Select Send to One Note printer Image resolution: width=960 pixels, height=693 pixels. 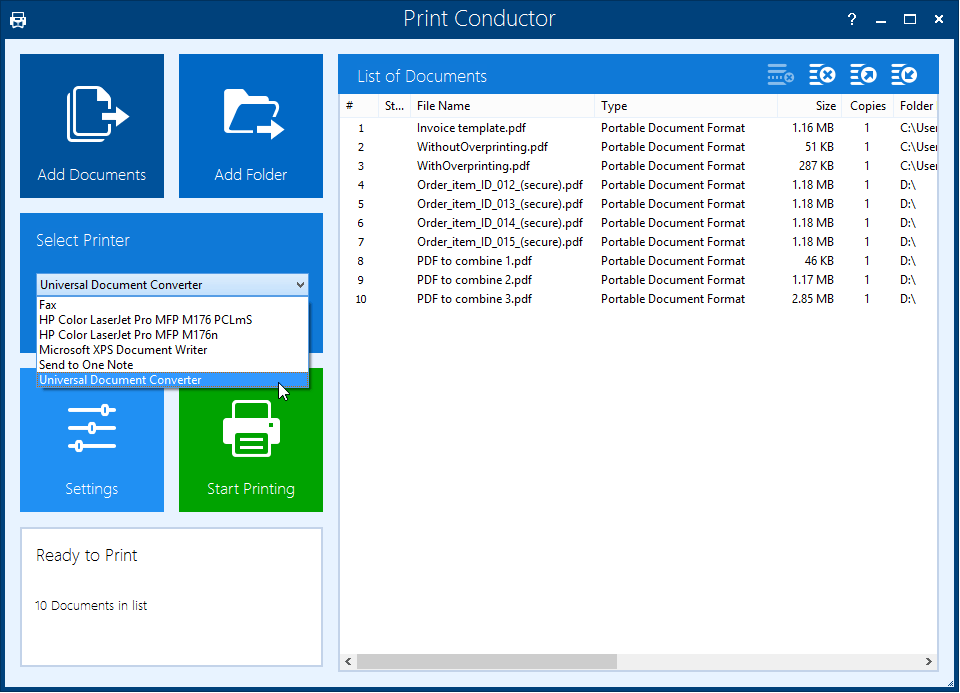pyautogui.click(x=172, y=365)
